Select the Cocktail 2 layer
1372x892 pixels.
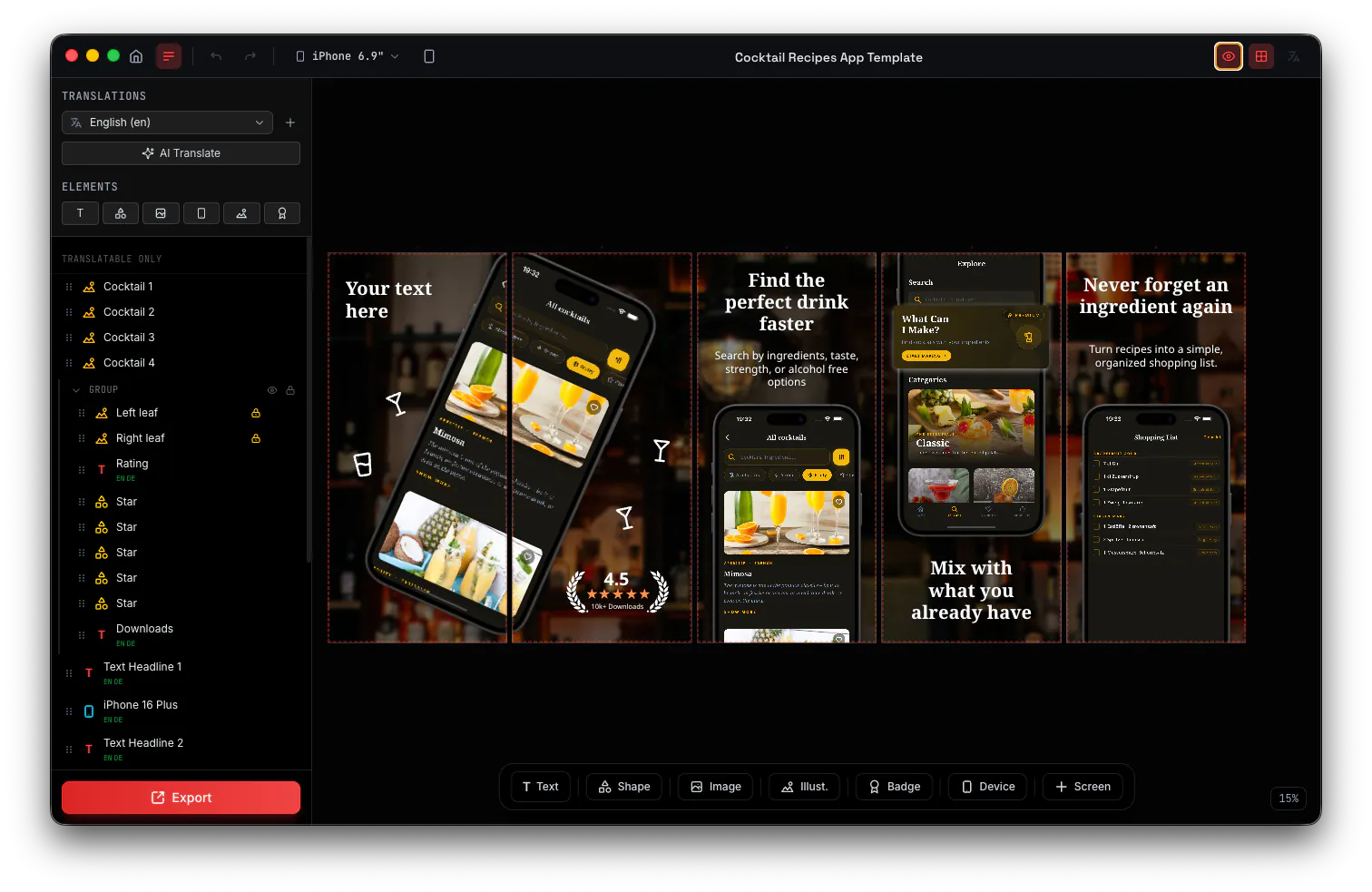pyautogui.click(x=181, y=312)
